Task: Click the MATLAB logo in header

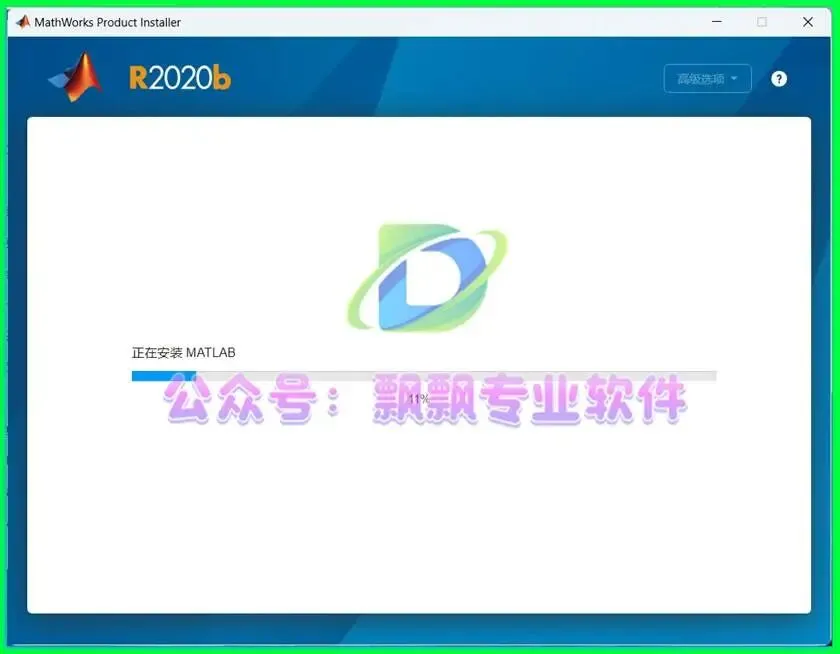Action: coord(76,77)
